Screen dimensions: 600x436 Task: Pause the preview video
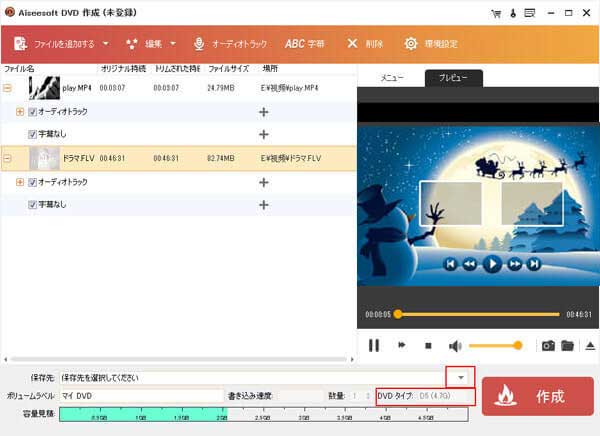[374, 345]
